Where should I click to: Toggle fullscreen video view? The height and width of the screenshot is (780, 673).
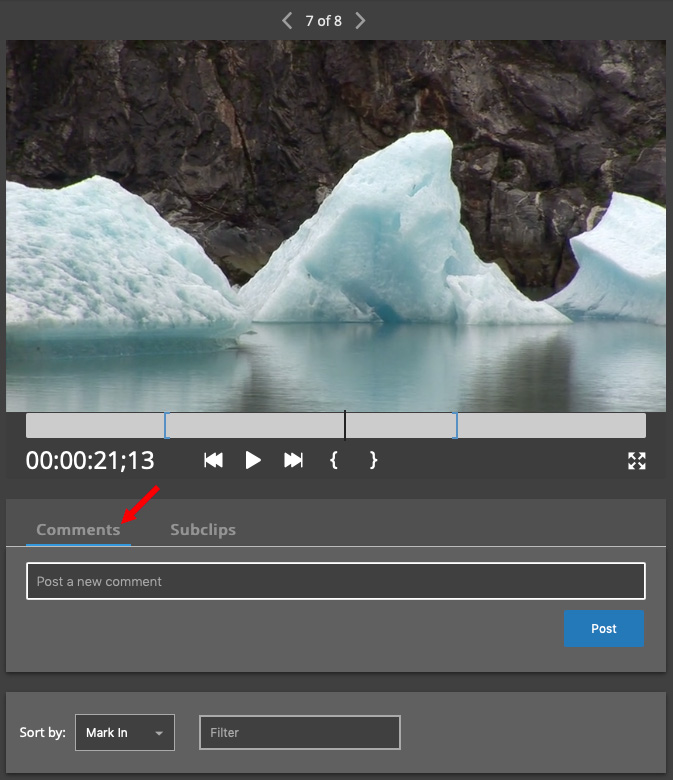point(637,461)
